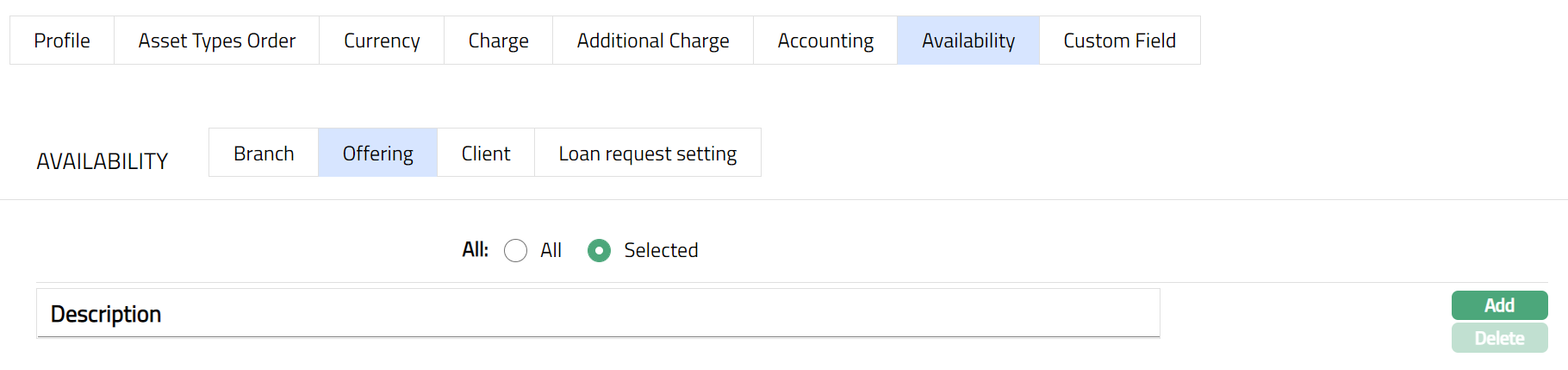1568x370 pixels.
Task: Click the Availability tab
Action: 968,41
